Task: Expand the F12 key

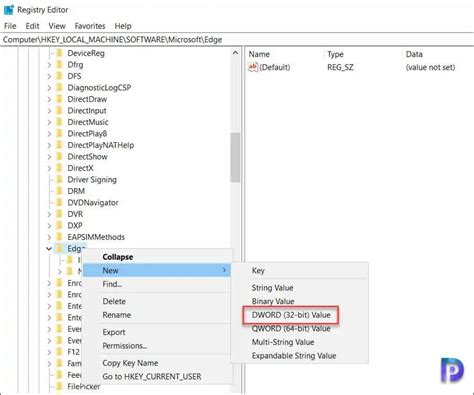Action: [49, 352]
